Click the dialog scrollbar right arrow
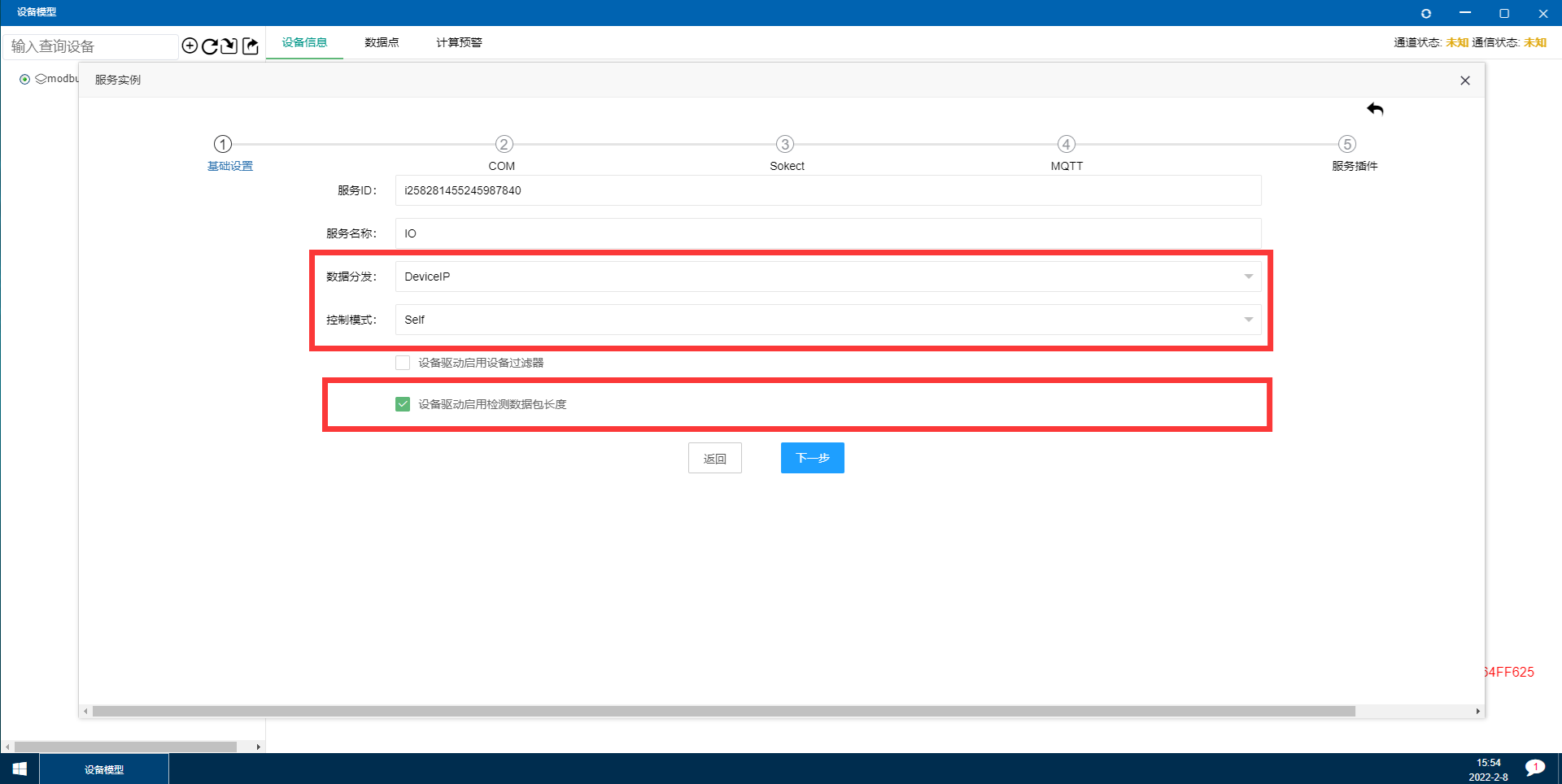The height and width of the screenshot is (784, 1562). pyautogui.click(x=1478, y=712)
